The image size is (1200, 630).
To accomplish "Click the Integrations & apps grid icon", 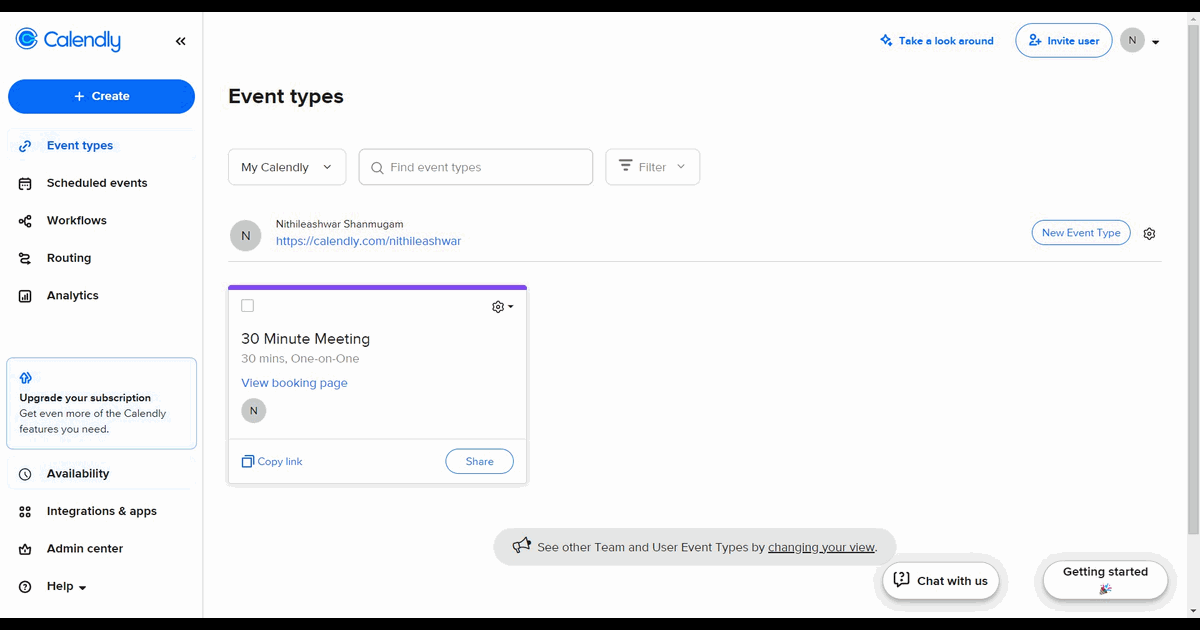I will click(25, 512).
